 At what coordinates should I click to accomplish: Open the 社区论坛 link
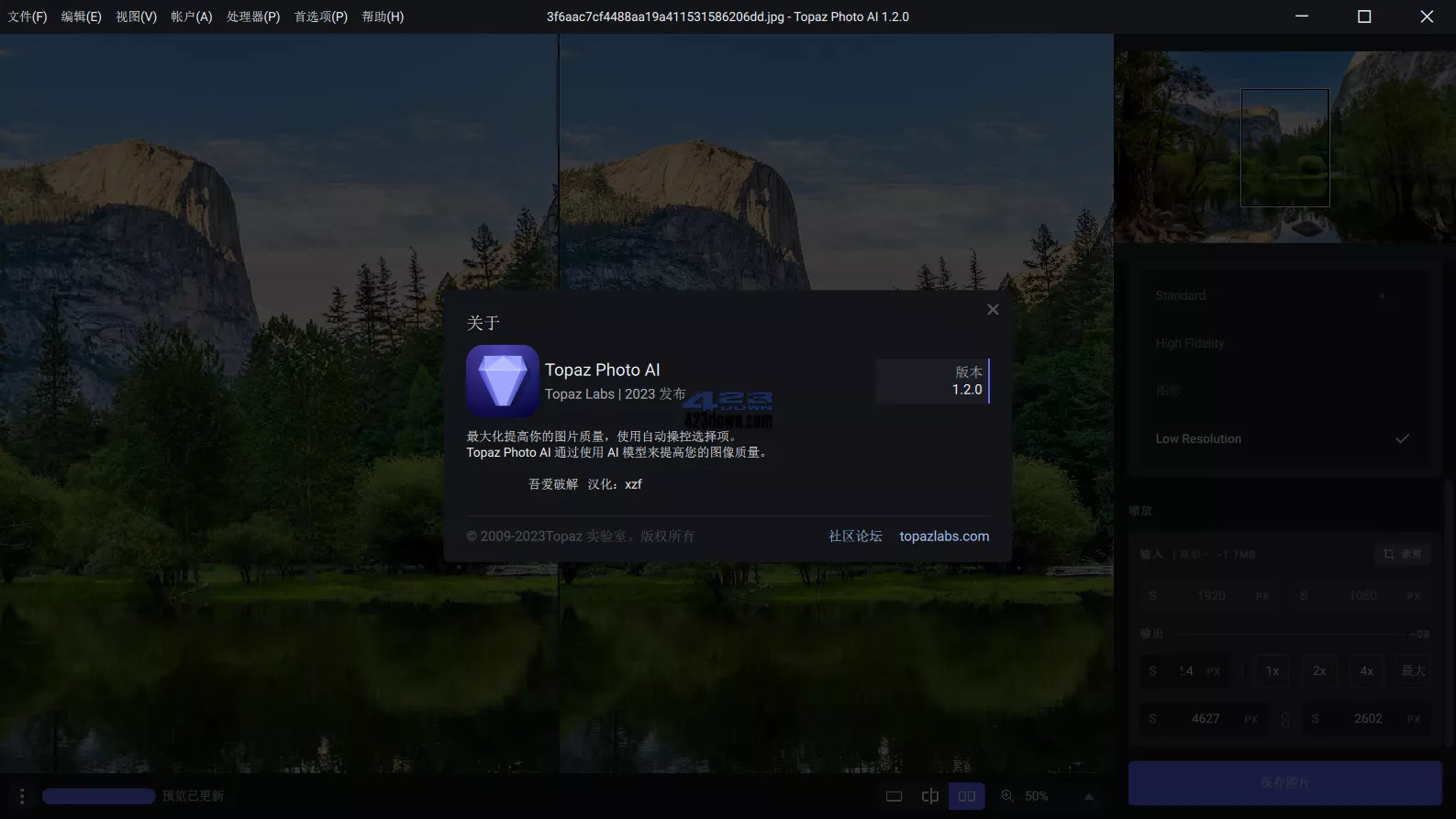[855, 537]
